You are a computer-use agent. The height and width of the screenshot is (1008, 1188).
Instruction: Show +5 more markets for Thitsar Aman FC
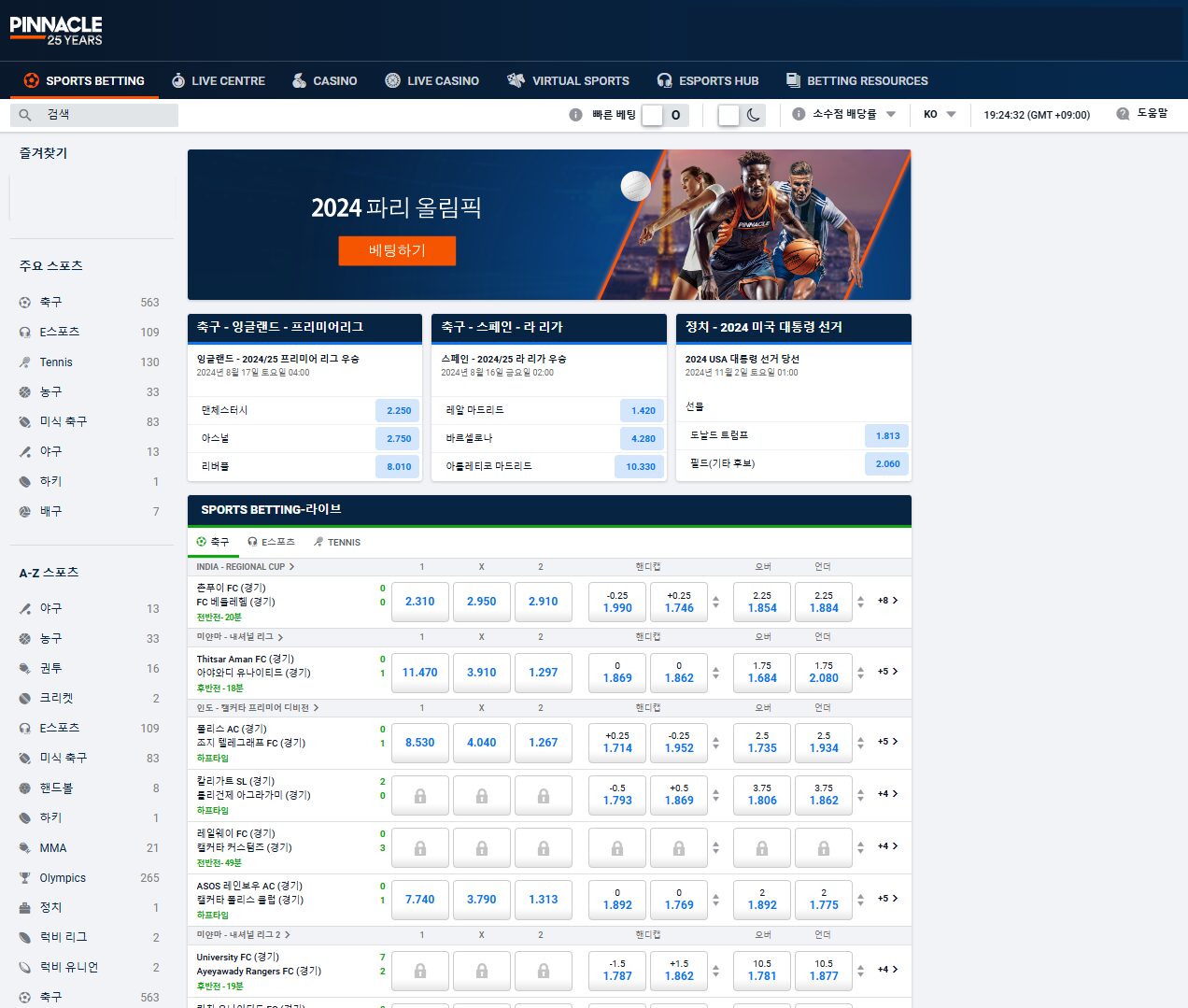(888, 672)
